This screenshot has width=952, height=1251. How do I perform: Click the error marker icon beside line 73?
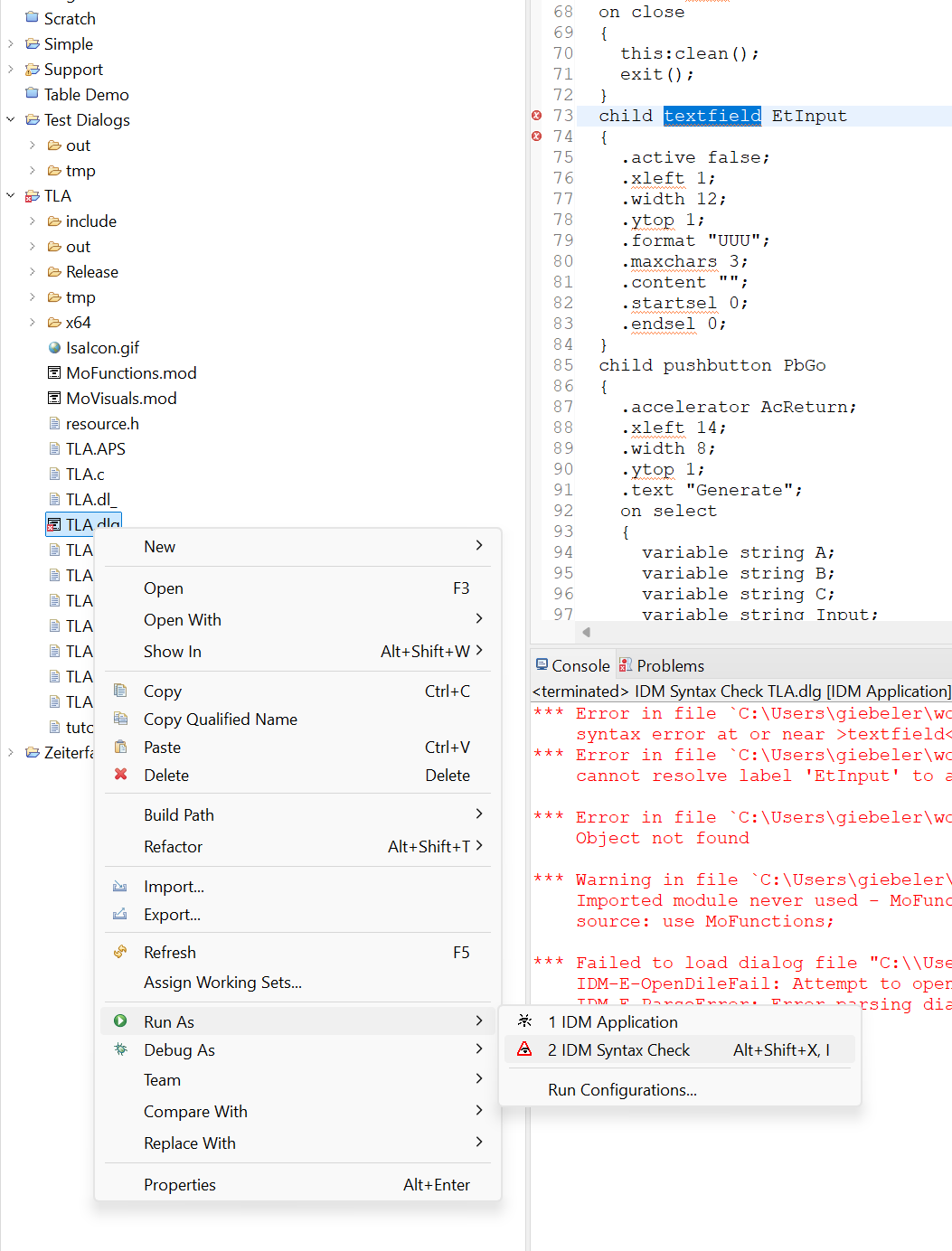click(536, 116)
